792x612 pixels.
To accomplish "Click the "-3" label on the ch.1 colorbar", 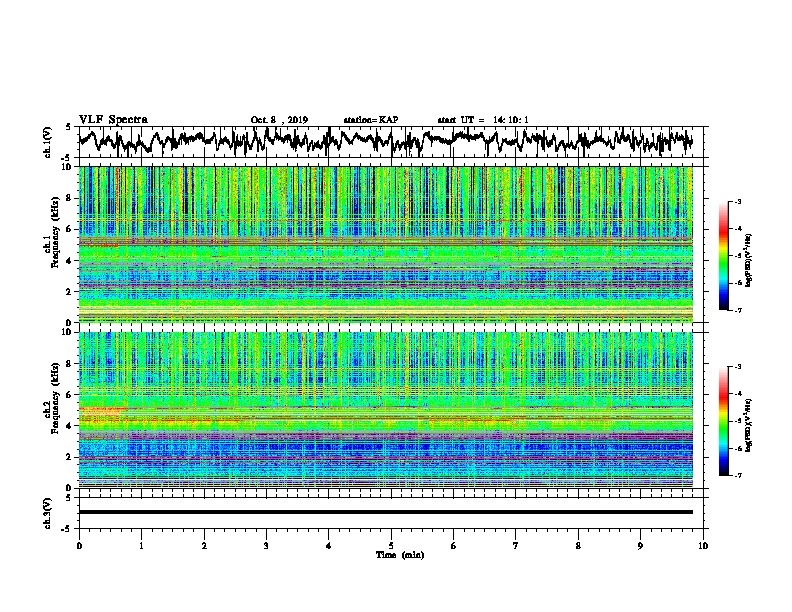I will click(738, 201).
